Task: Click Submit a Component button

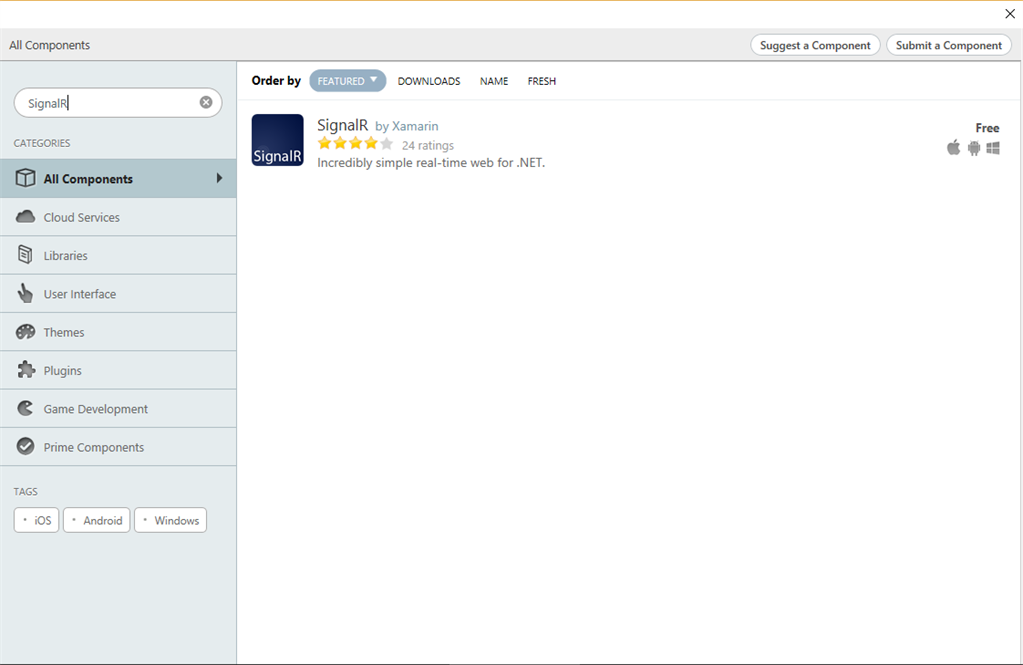Action: pos(949,45)
